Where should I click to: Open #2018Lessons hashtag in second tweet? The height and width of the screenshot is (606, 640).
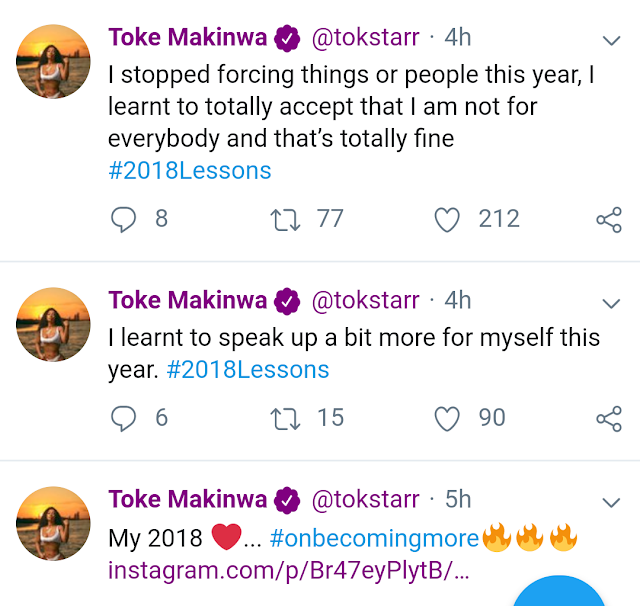[x=247, y=369]
